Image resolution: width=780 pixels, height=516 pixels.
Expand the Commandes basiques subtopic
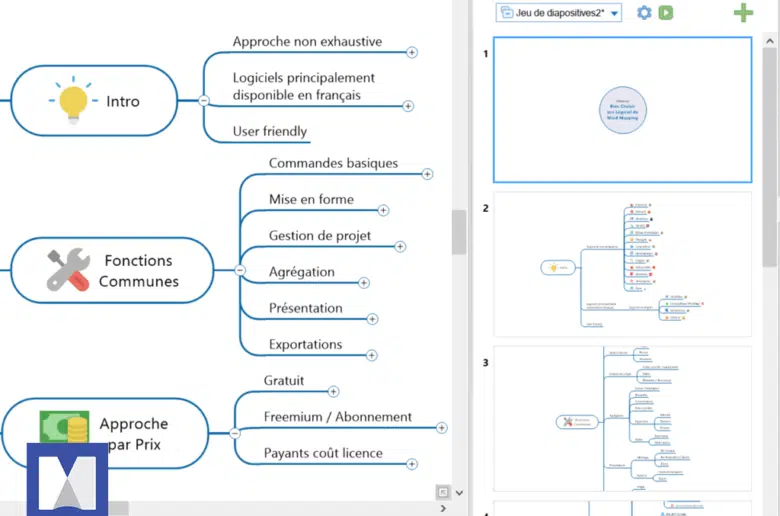[x=427, y=174]
